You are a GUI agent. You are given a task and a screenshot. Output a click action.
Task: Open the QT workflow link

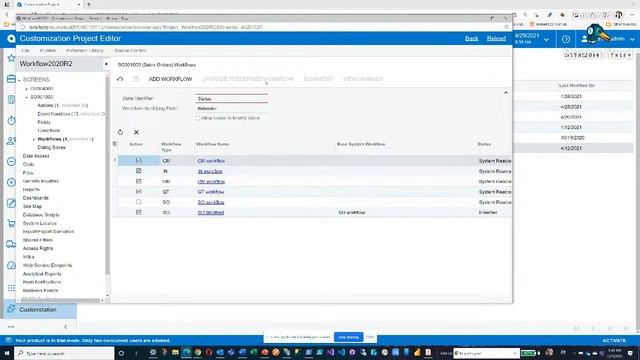211,192
